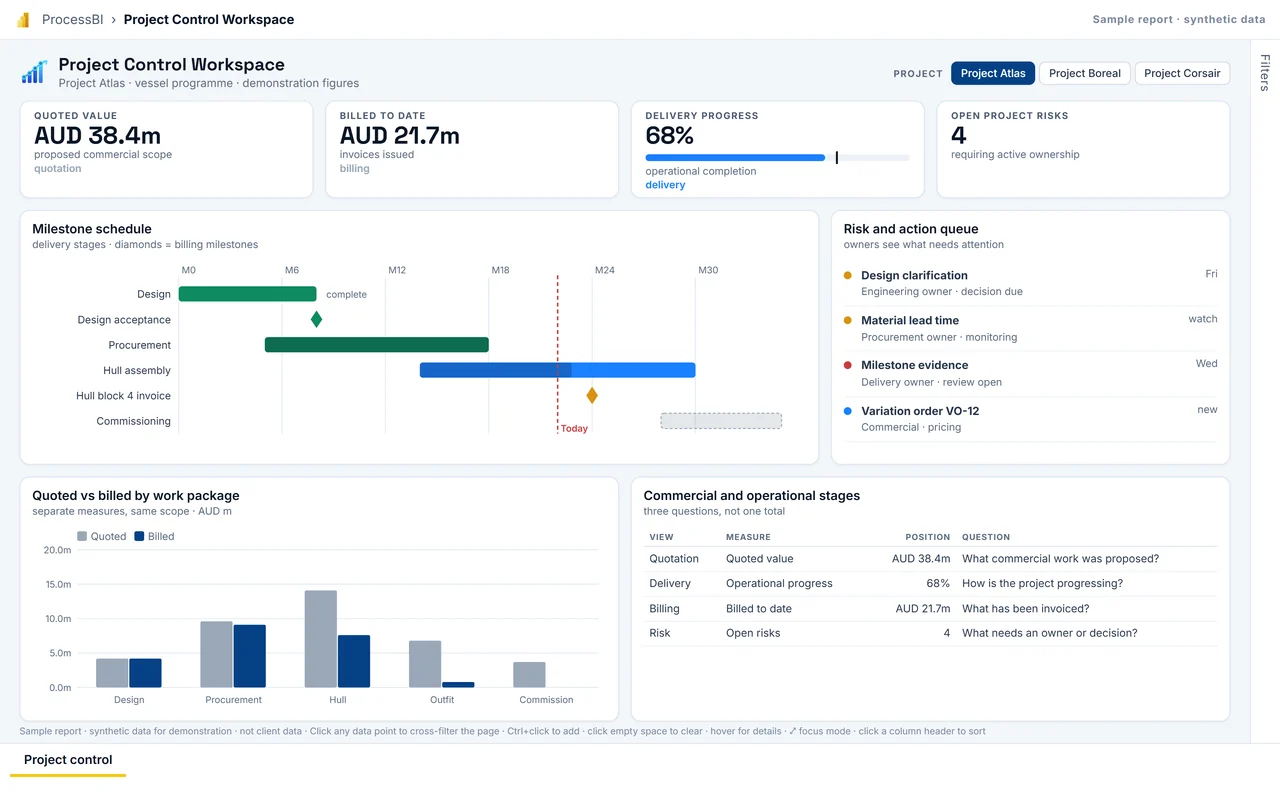The height and width of the screenshot is (800, 1280).
Task: Click the Delivery row in stages table
Action: coord(930,583)
